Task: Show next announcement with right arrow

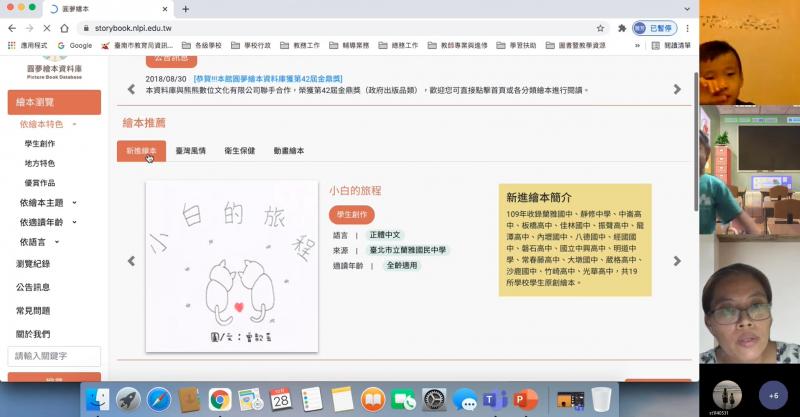Action: click(x=677, y=89)
